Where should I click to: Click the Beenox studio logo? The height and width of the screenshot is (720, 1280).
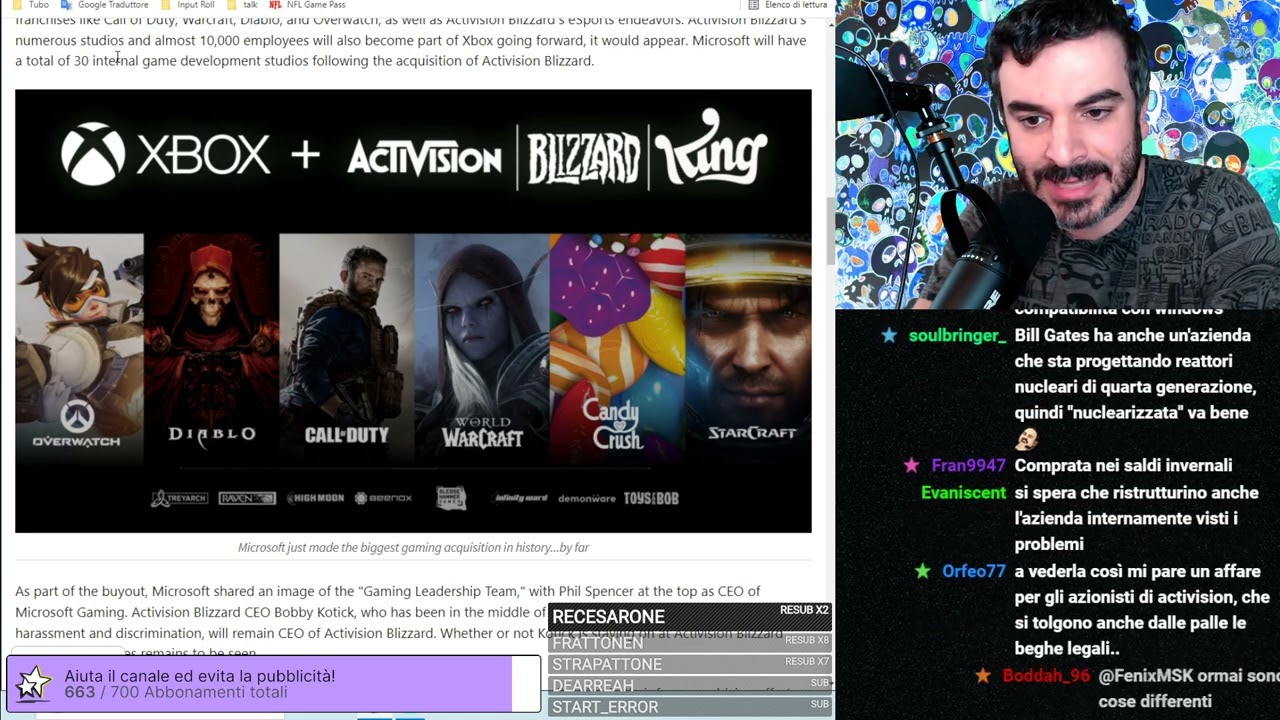383,498
